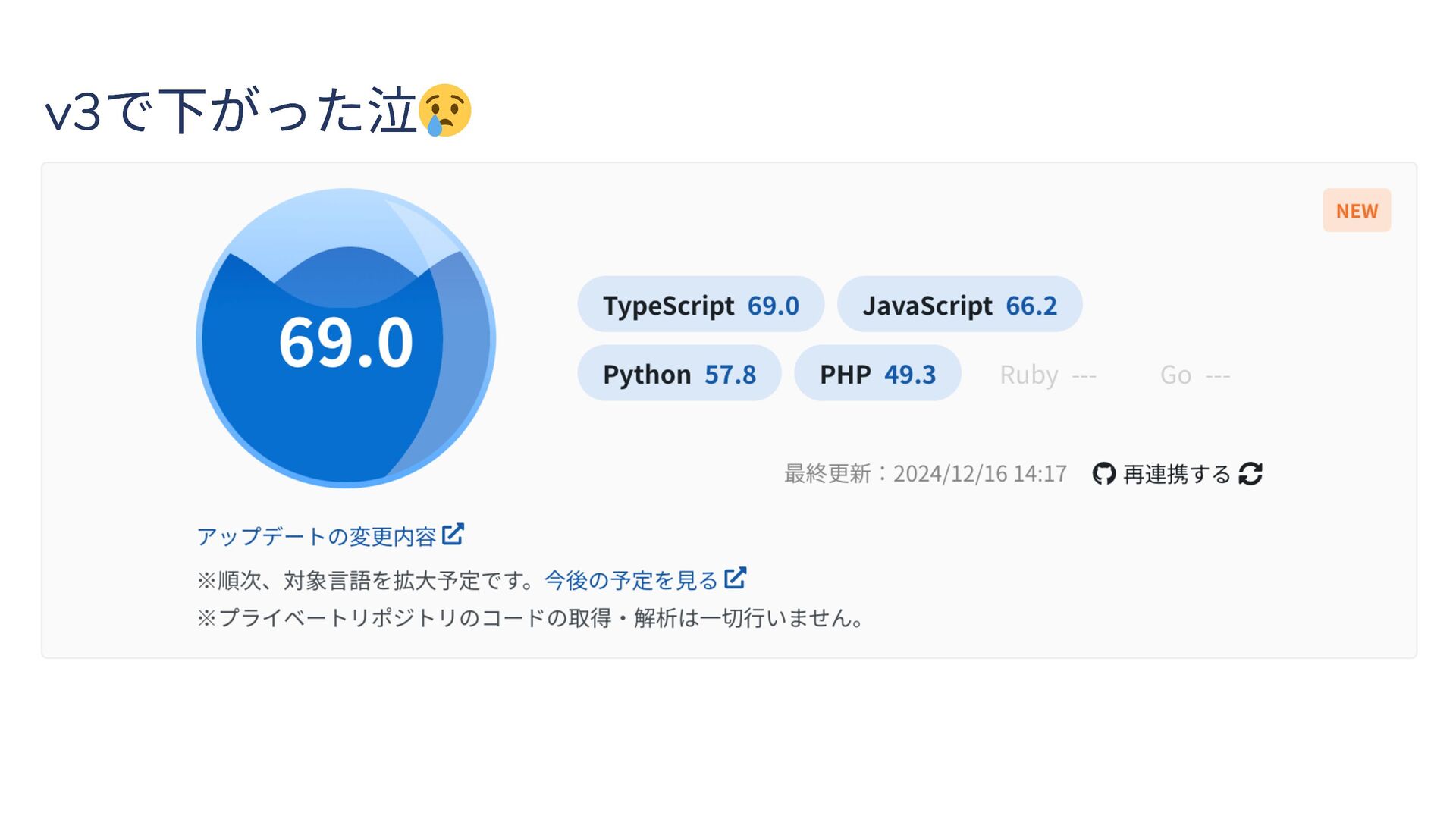Viewport: 1456px width, 819px height.
Task: Open the 今後の予定を見る link
Action: pyautogui.click(x=631, y=581)
